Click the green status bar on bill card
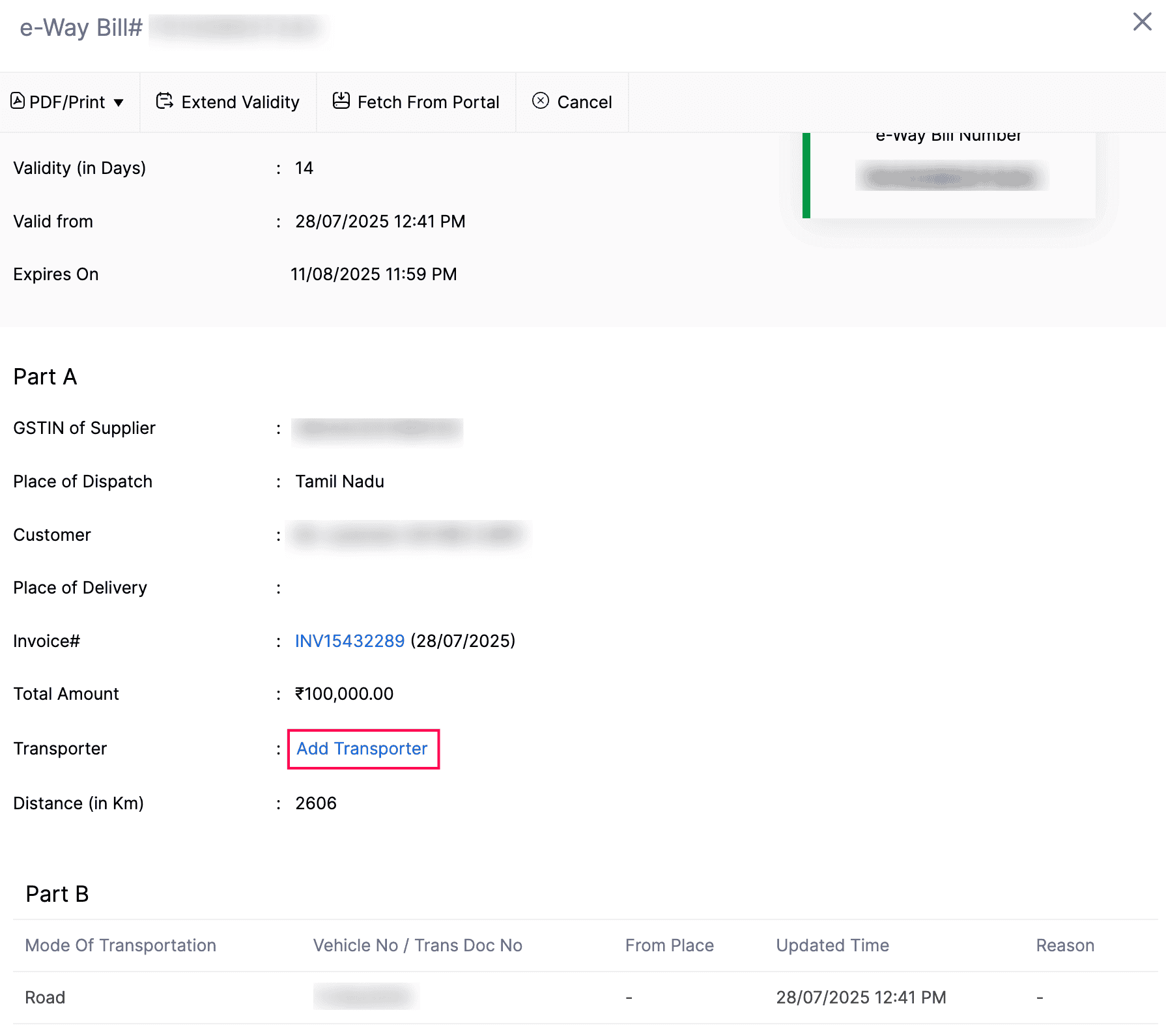The width and height of the screenshot is (1166, 1036). 806,175
